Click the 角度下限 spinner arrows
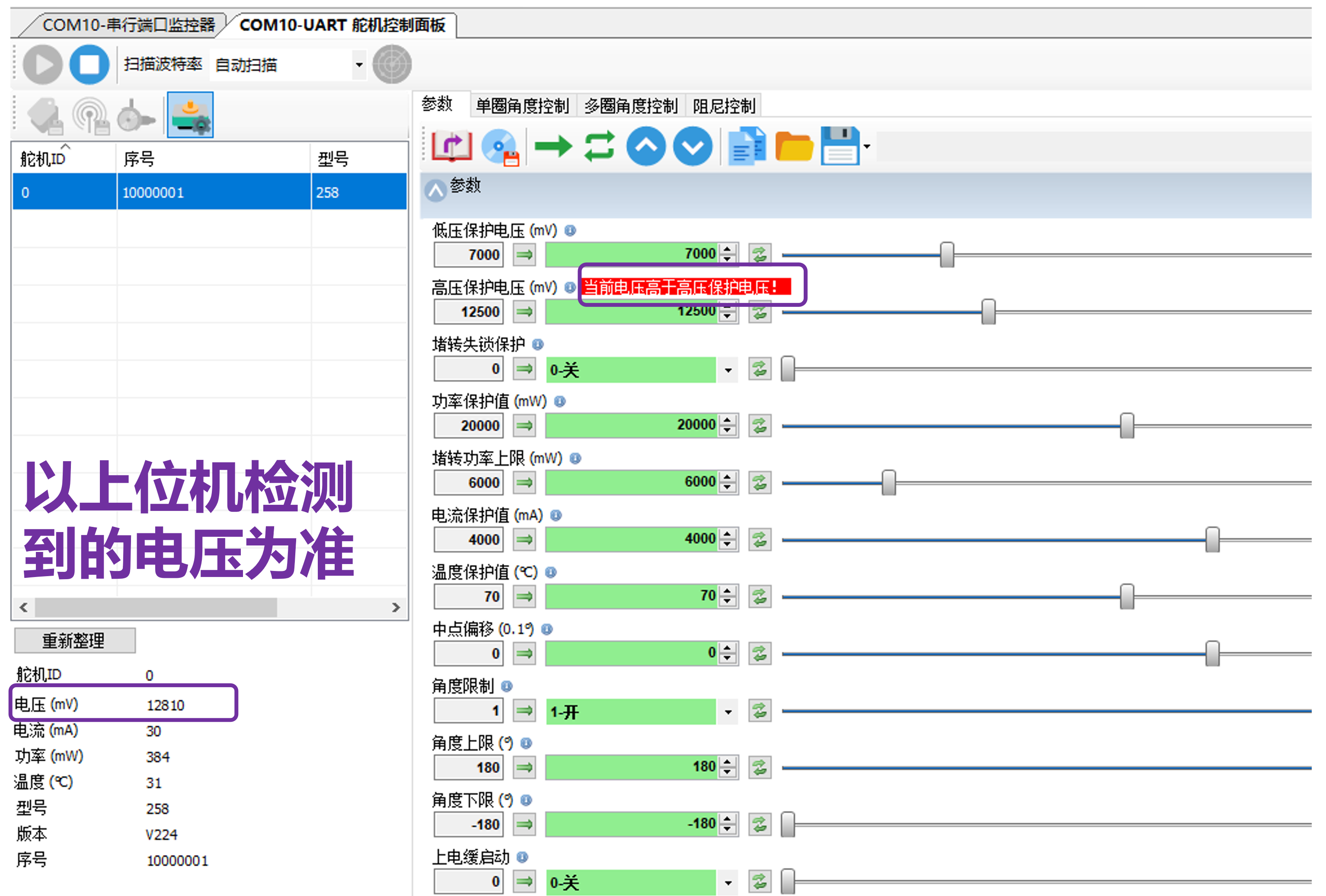 (x=728, y=825)
